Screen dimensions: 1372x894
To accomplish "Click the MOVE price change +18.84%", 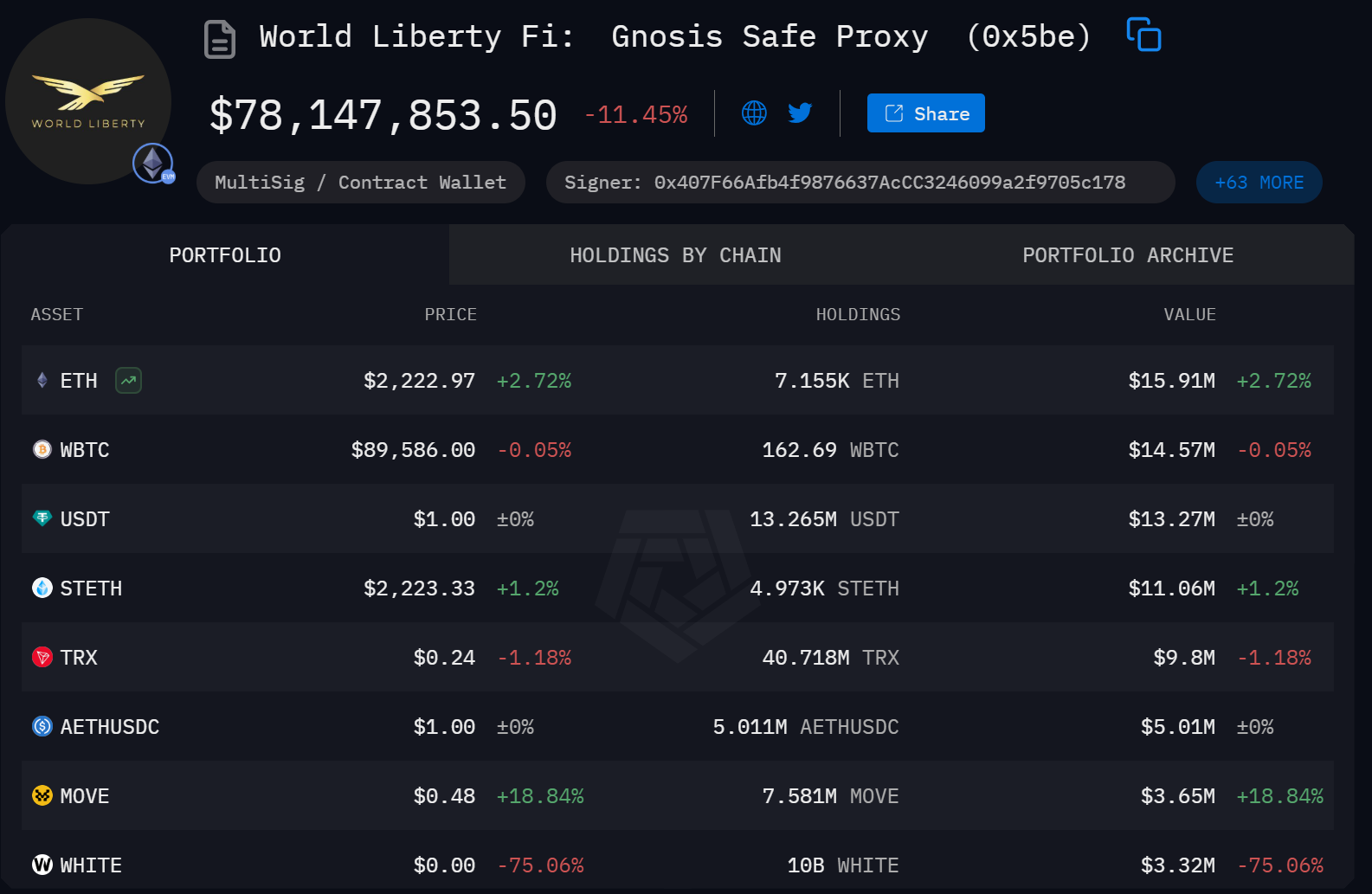I will tap(540, 796).
